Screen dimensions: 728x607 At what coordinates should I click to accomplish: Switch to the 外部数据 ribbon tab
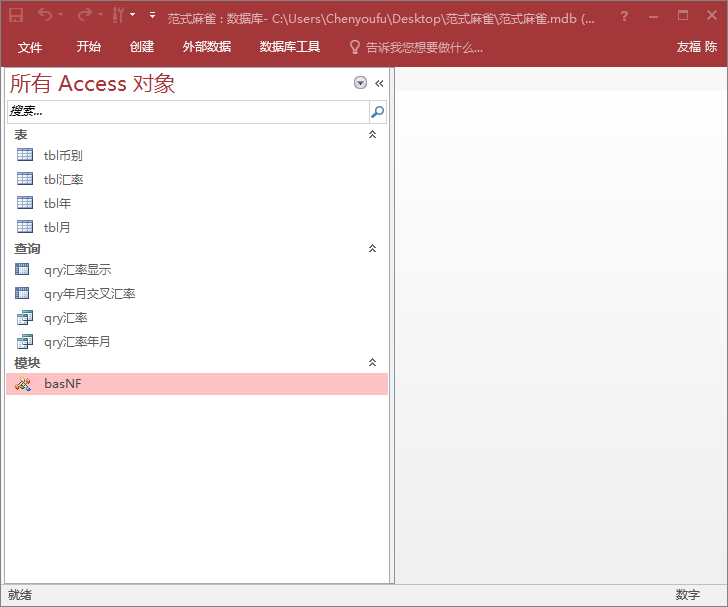(207, 46)
